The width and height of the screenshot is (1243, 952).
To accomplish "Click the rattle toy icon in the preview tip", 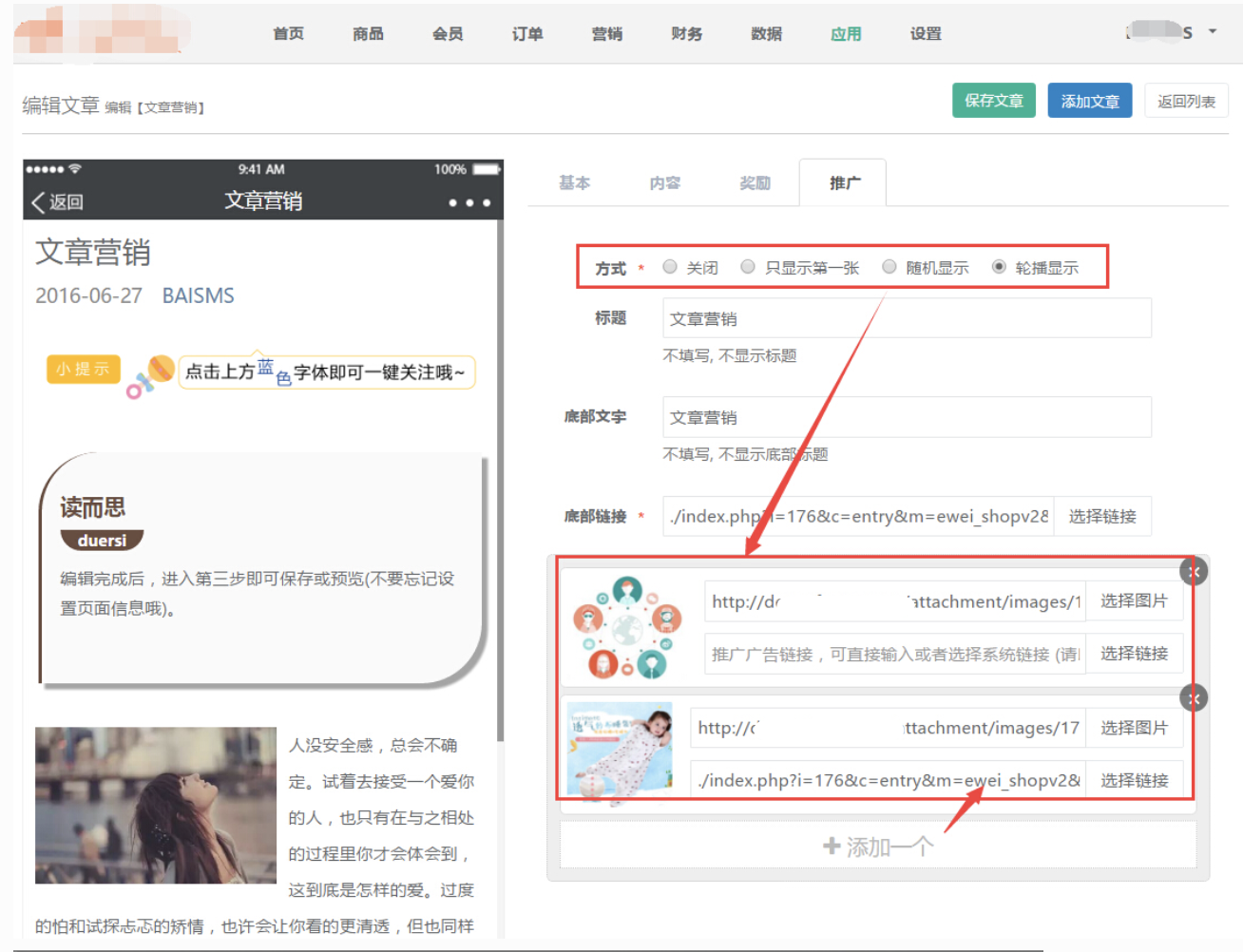I will click(150, 376).
